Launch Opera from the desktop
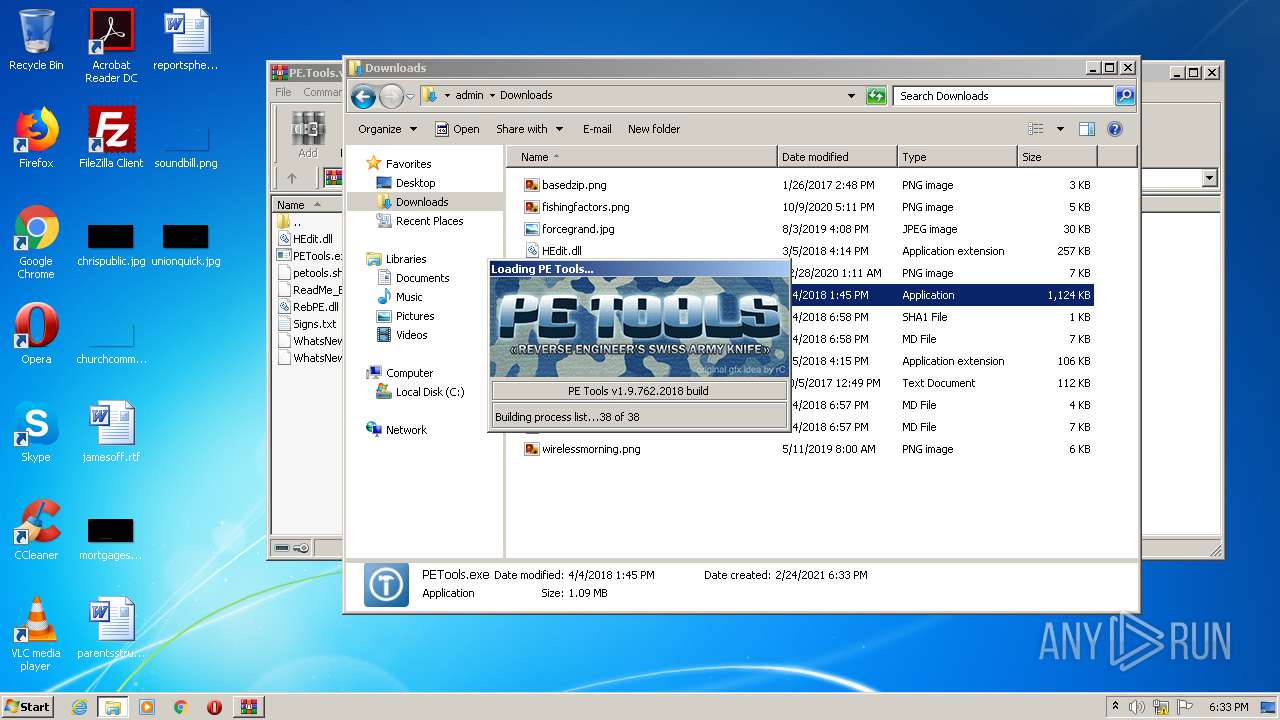 point(36,334)
